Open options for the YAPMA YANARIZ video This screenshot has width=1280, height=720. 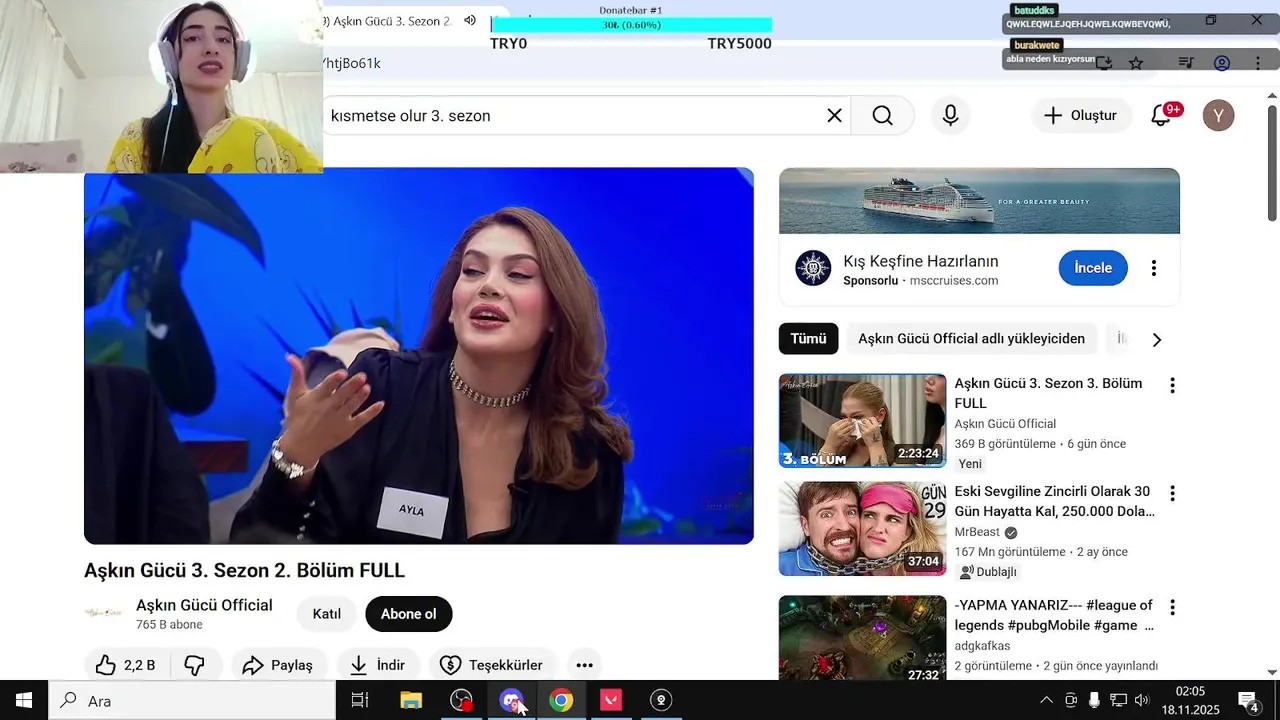click(1172, 607)
